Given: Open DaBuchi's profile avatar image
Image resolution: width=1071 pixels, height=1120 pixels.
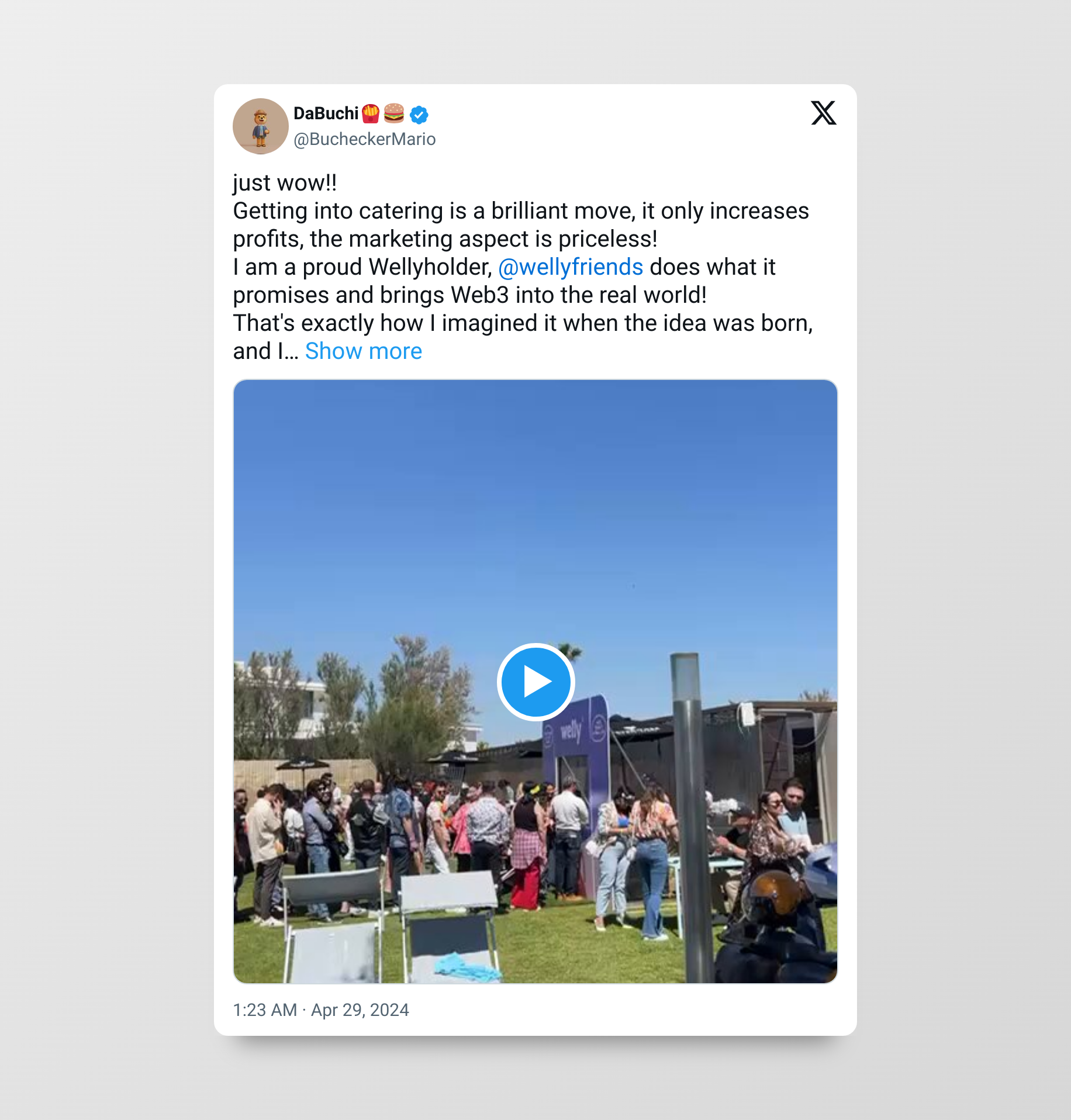Looking at the screenshot, I should 260,126.
